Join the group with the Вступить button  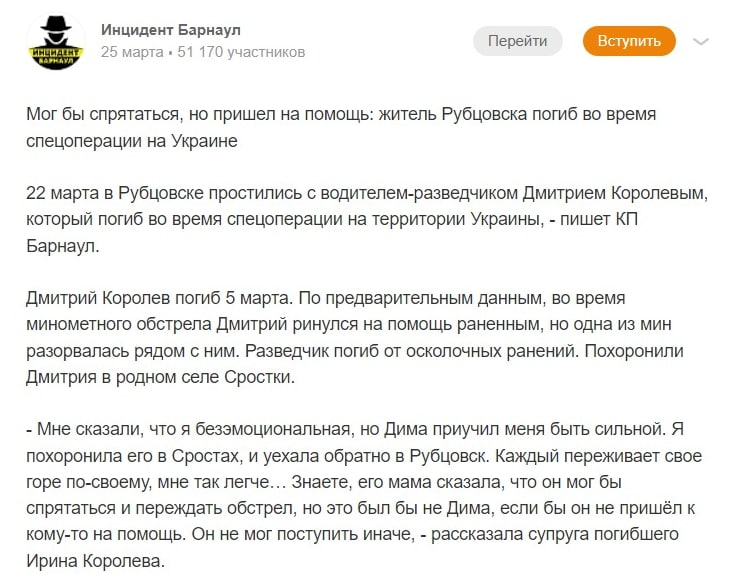[629, 41]
